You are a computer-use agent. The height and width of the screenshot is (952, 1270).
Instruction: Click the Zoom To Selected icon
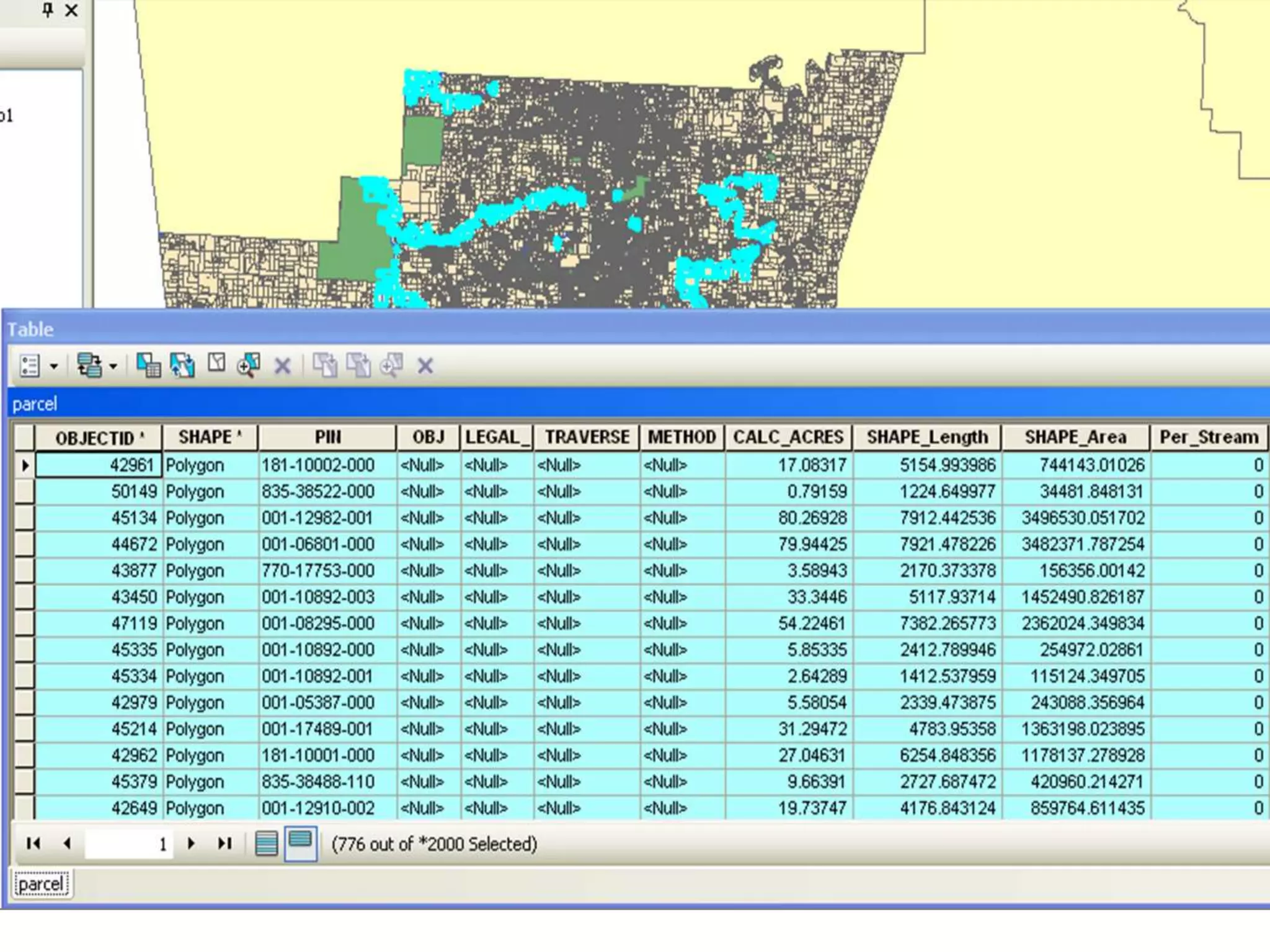[248, 366]
